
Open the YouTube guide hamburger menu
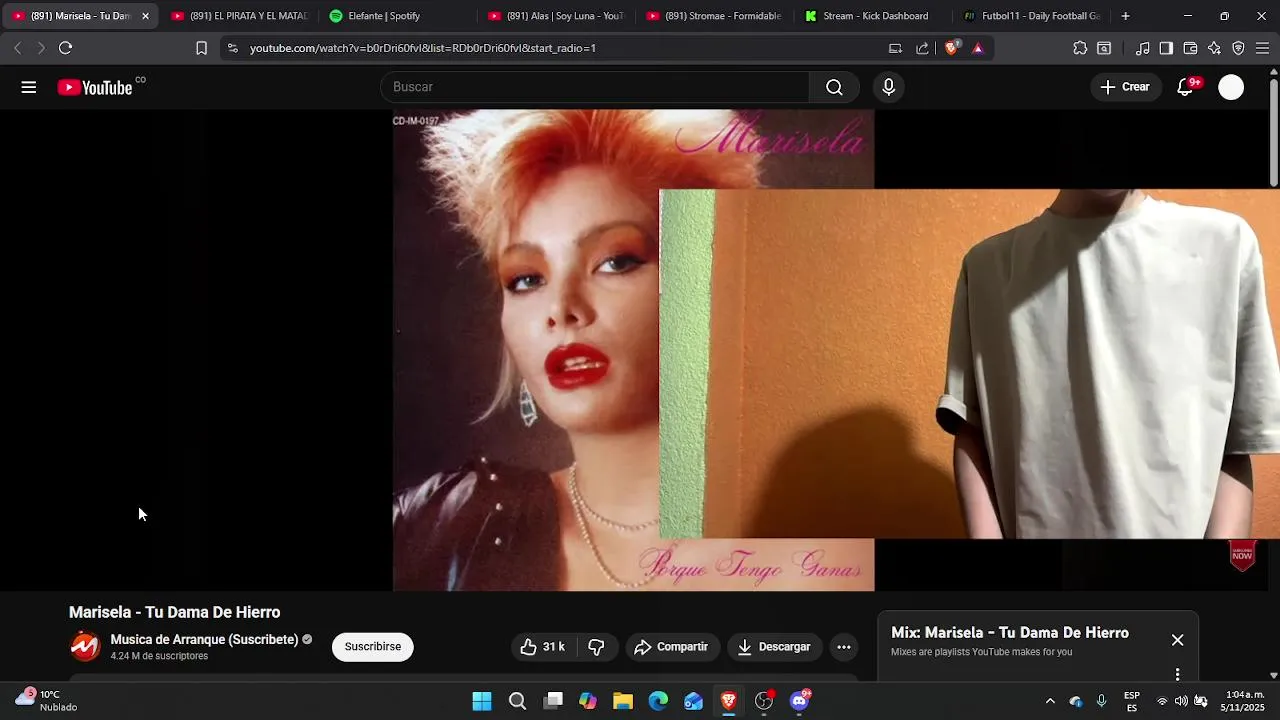[29, 87]
